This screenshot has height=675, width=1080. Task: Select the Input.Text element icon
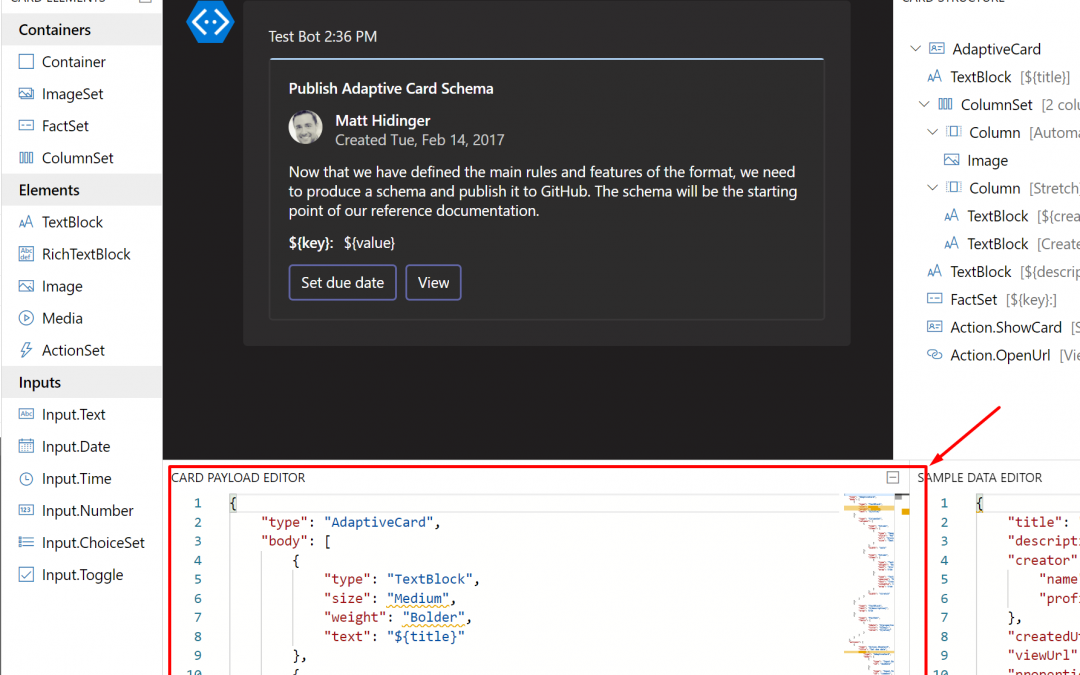click(x=26, y=414)
